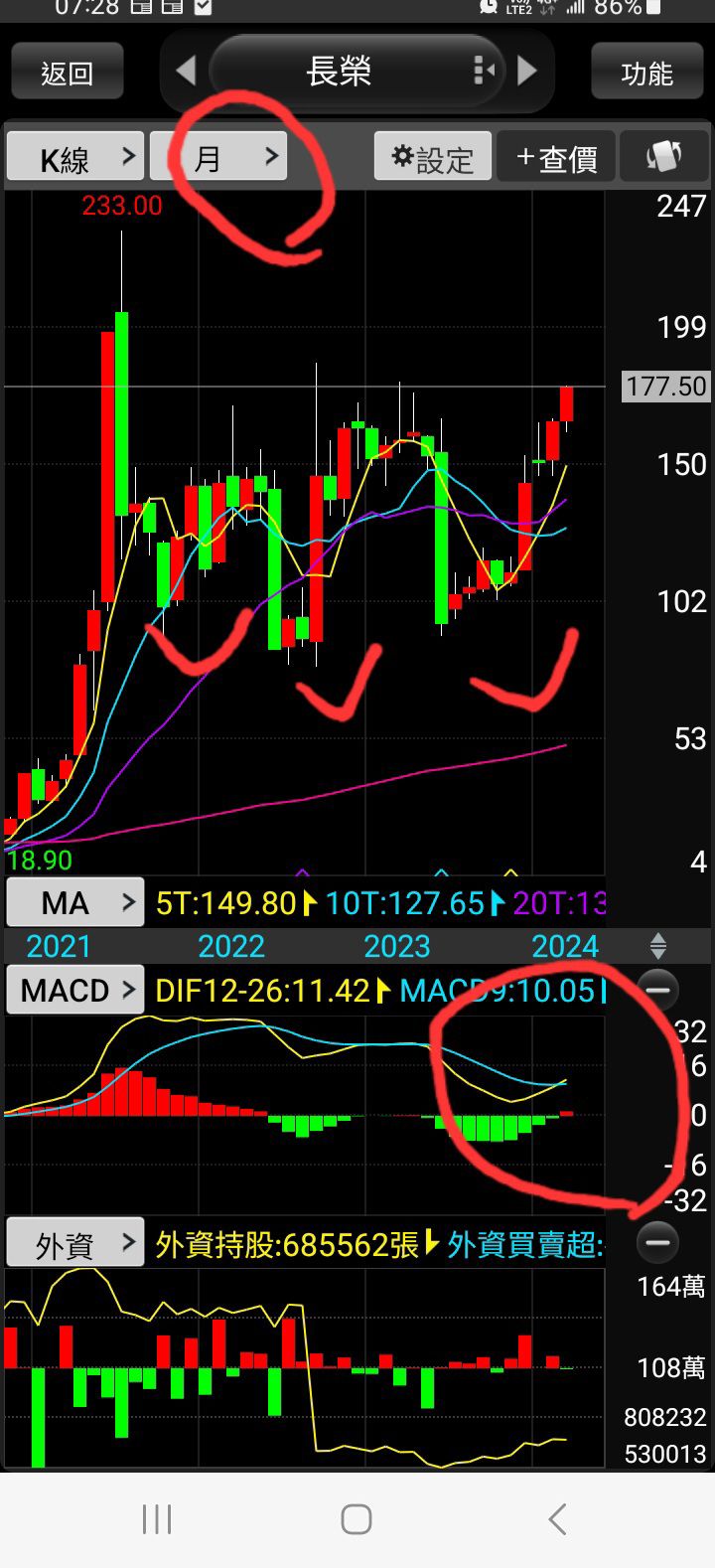Expand the MA indicator selector
Image resolution: width=715 pixels, height=1568 pixels.
75,902
